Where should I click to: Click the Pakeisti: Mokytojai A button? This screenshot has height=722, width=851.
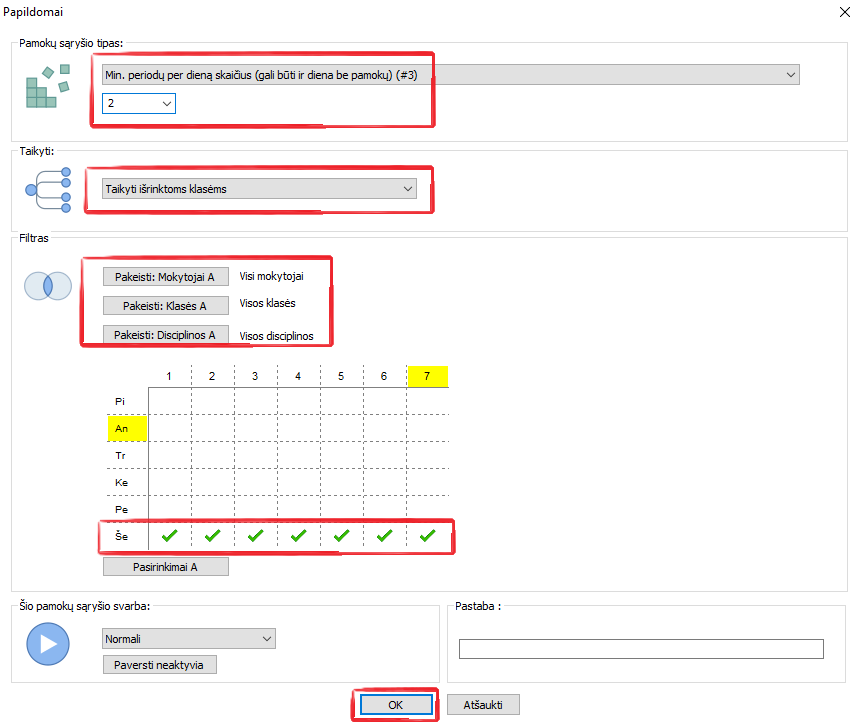(166, 277)
